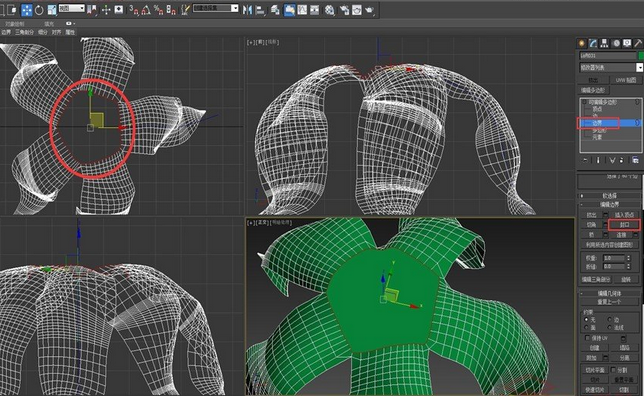The height and width of the screenshot is (396, 644).
Task: Open the Material Editor icon
Action: (x=329, y=10)
